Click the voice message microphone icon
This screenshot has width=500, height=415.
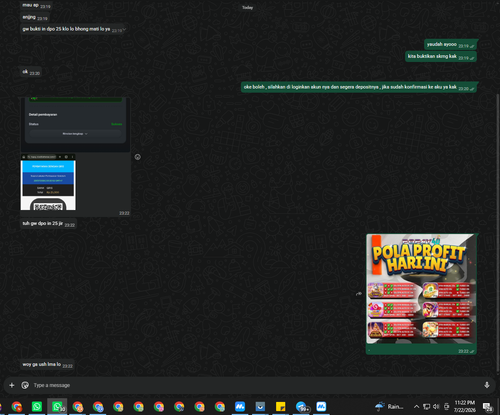click(487, 385)
